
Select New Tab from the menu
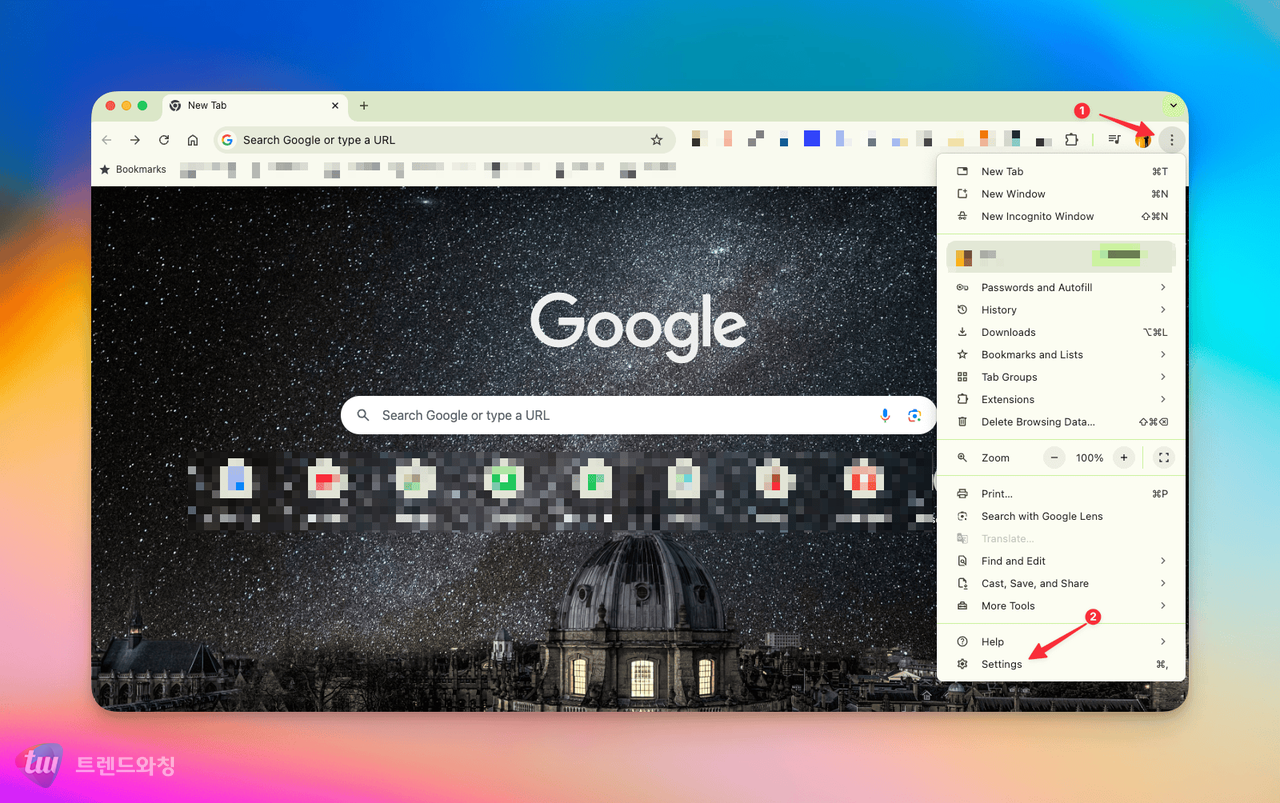[x=1062, y=172]
